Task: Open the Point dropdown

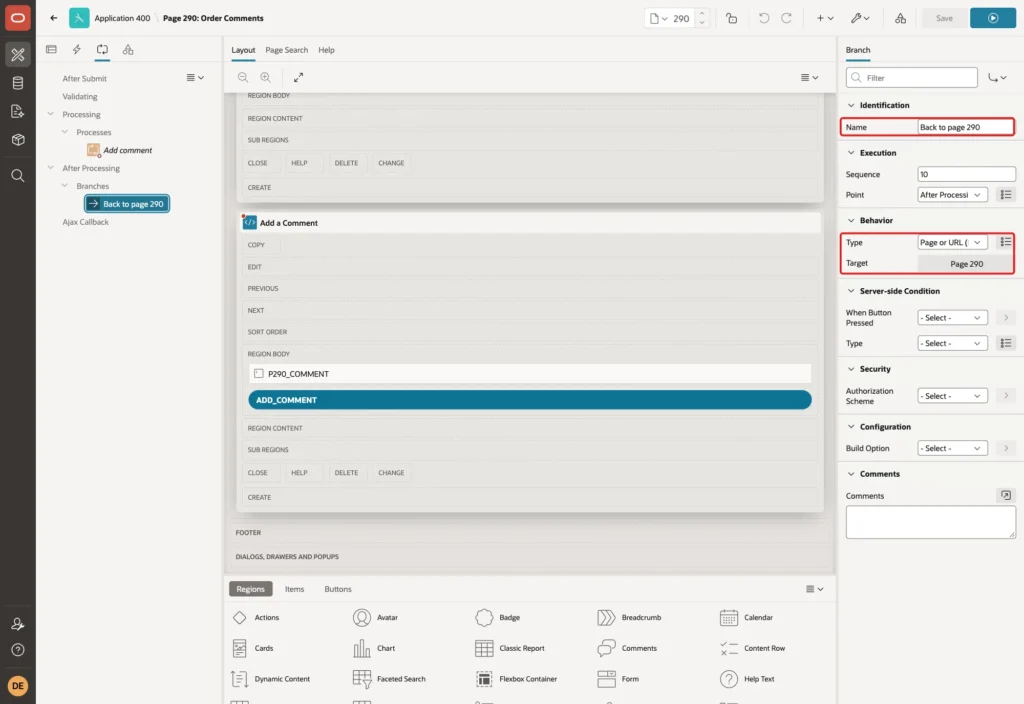Action: [952, 195]
